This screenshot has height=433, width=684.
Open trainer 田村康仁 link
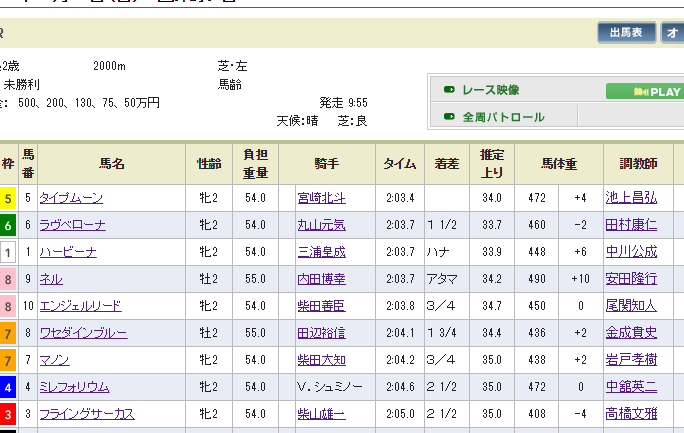coord(631,225)
